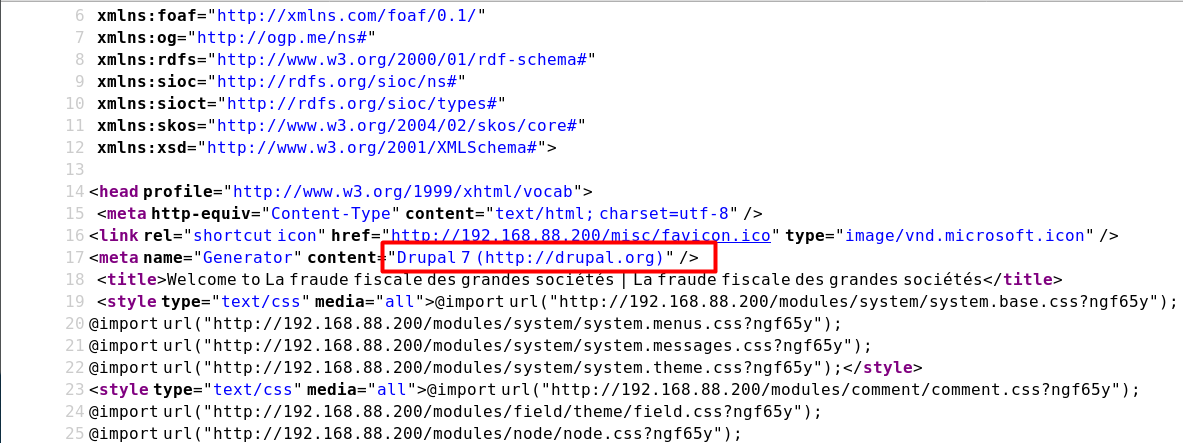Image resolution: width=1183 pixels, height=443 pixels.
Task: Select the rdf-schema# namespace URL
Action: pyautogui.click(x=402, y=59)
